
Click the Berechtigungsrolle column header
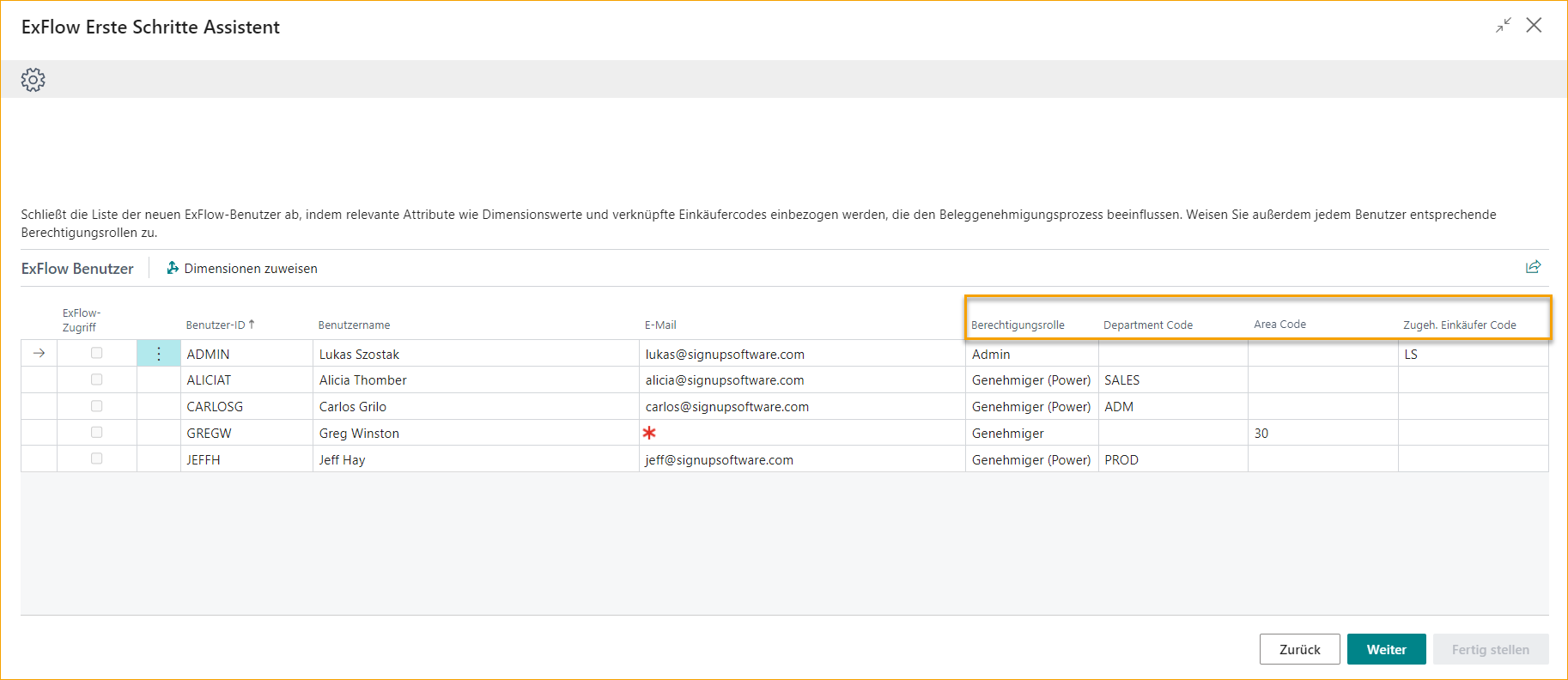point(1018,325)
